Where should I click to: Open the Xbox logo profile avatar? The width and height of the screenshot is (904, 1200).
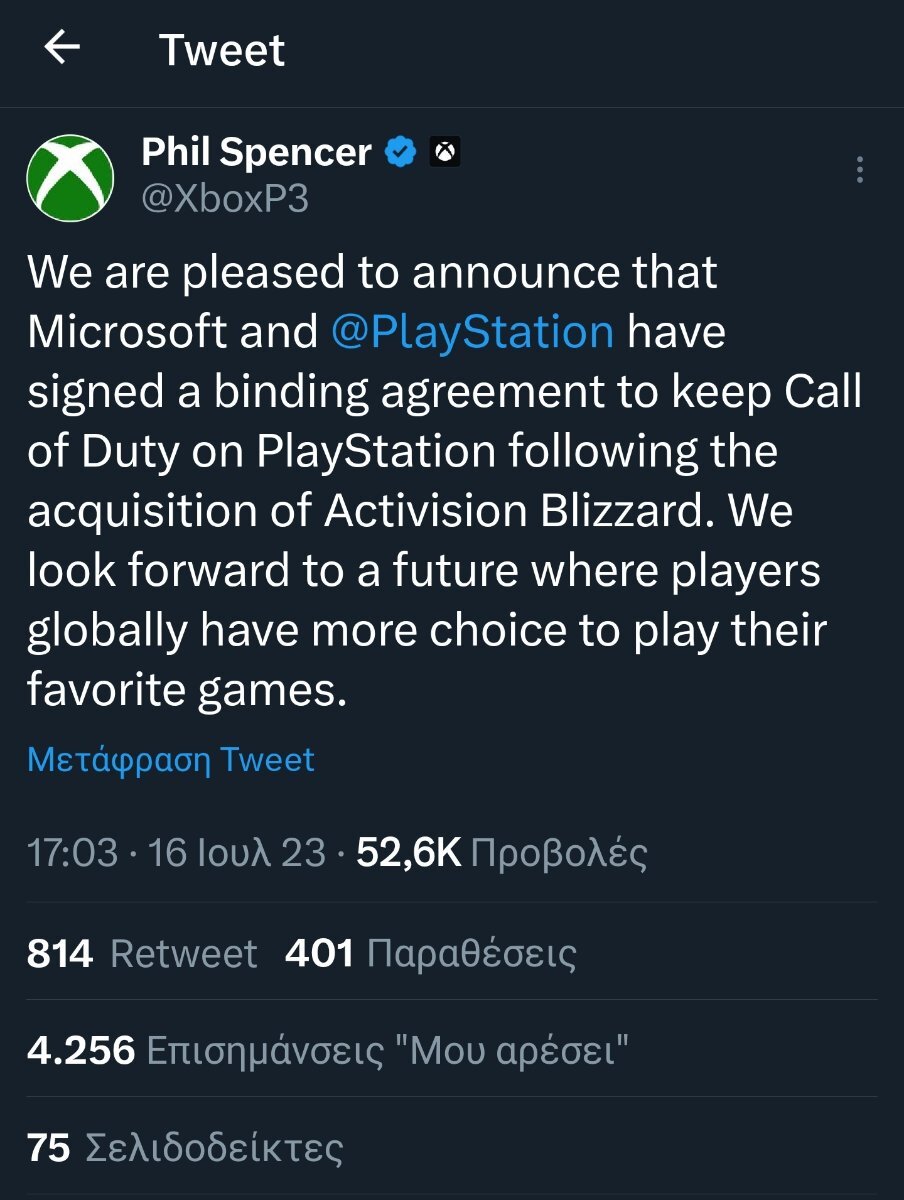tap(70, 178)
